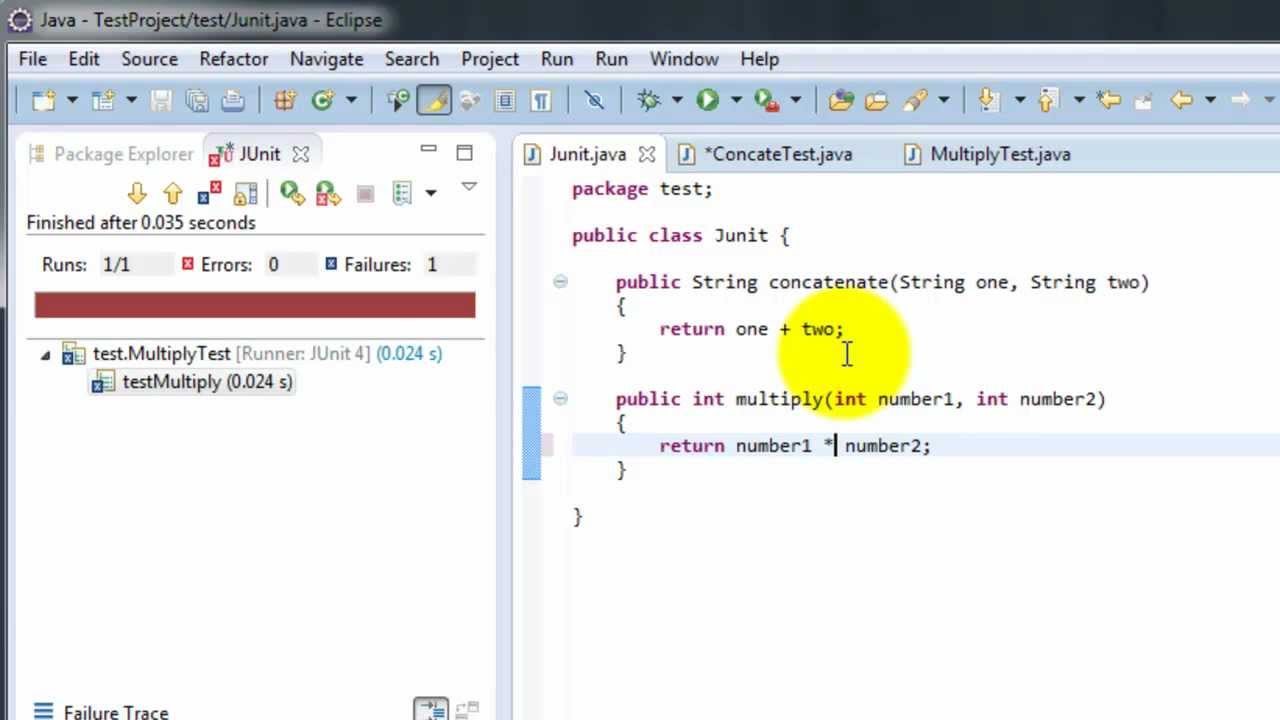Toggle Block Selection mode icon
The height and width of the screenshot is (720, 1280).
tap(505, 100)
